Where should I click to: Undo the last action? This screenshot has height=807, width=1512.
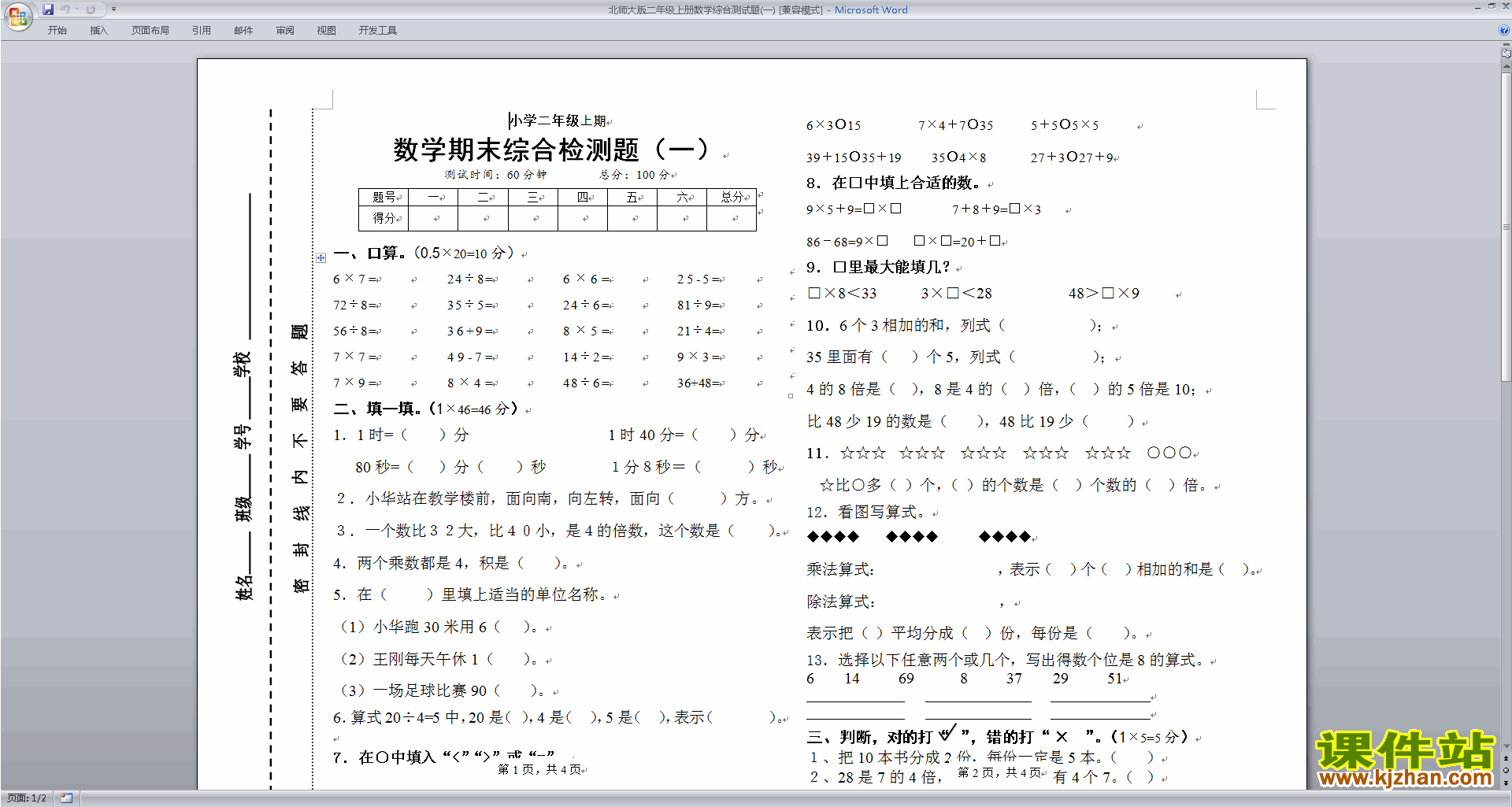click(65, 9)
